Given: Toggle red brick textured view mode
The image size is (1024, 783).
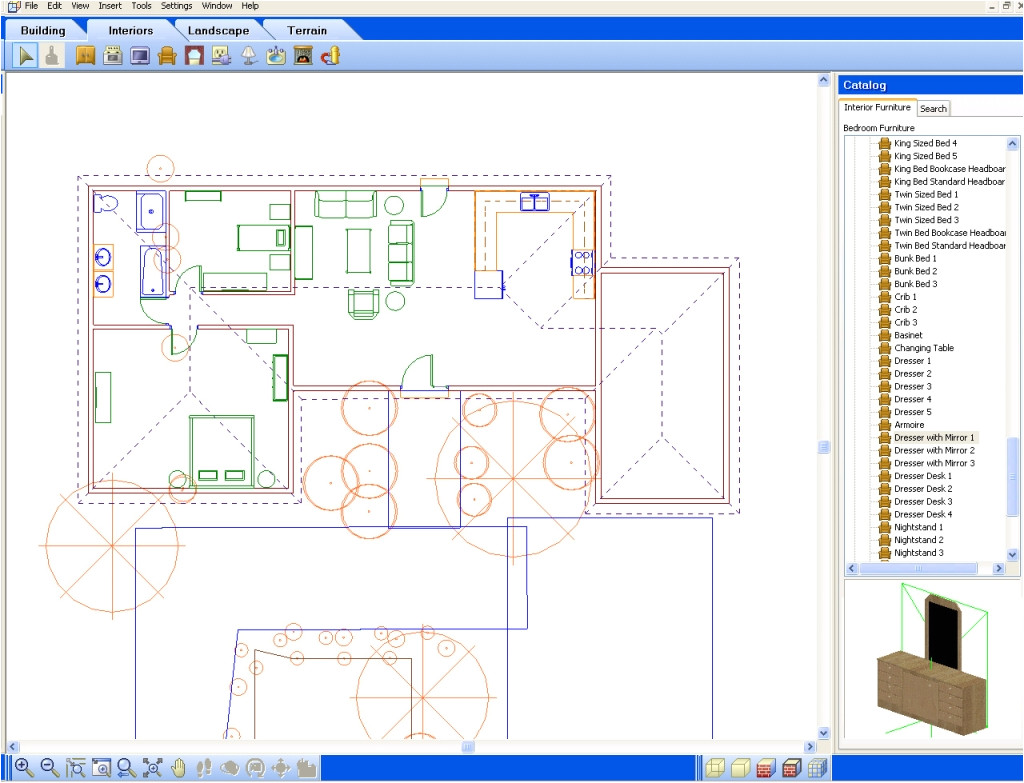Looking at the screenshot, I should click(x=766, y=767).
